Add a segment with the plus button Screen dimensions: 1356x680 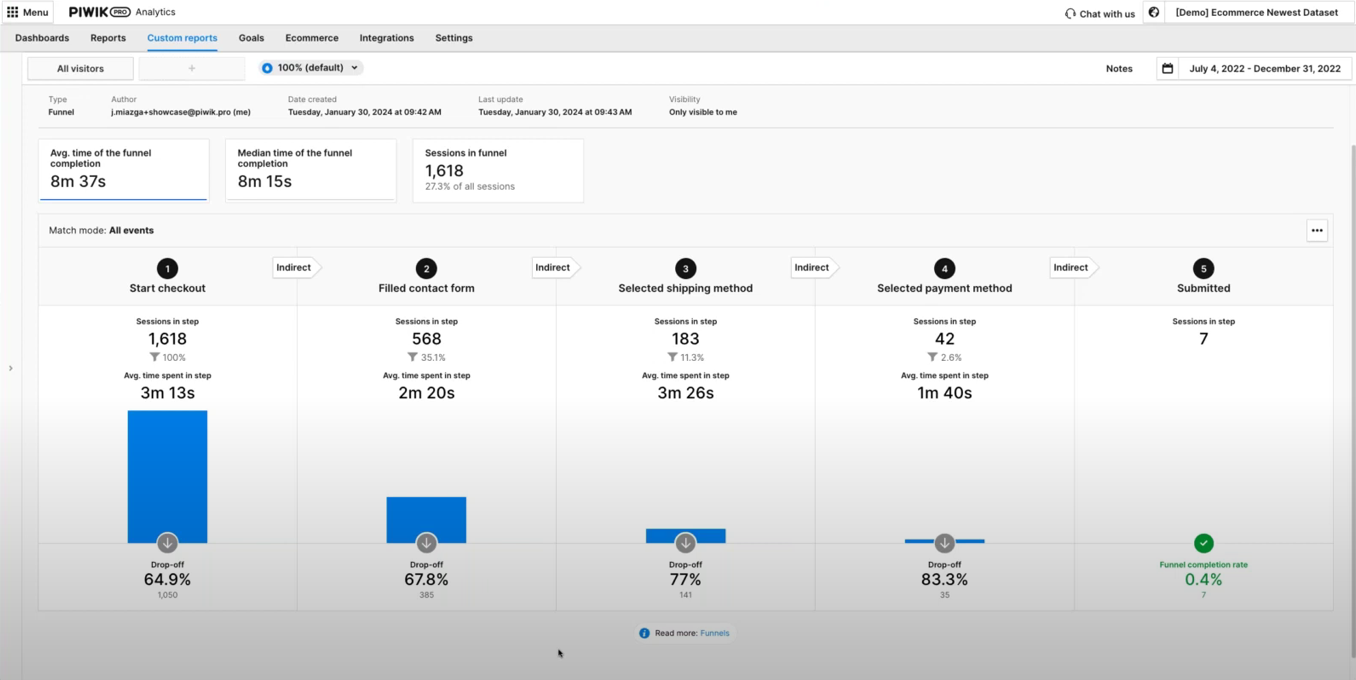pyautogui.click(x=192, y=69)
